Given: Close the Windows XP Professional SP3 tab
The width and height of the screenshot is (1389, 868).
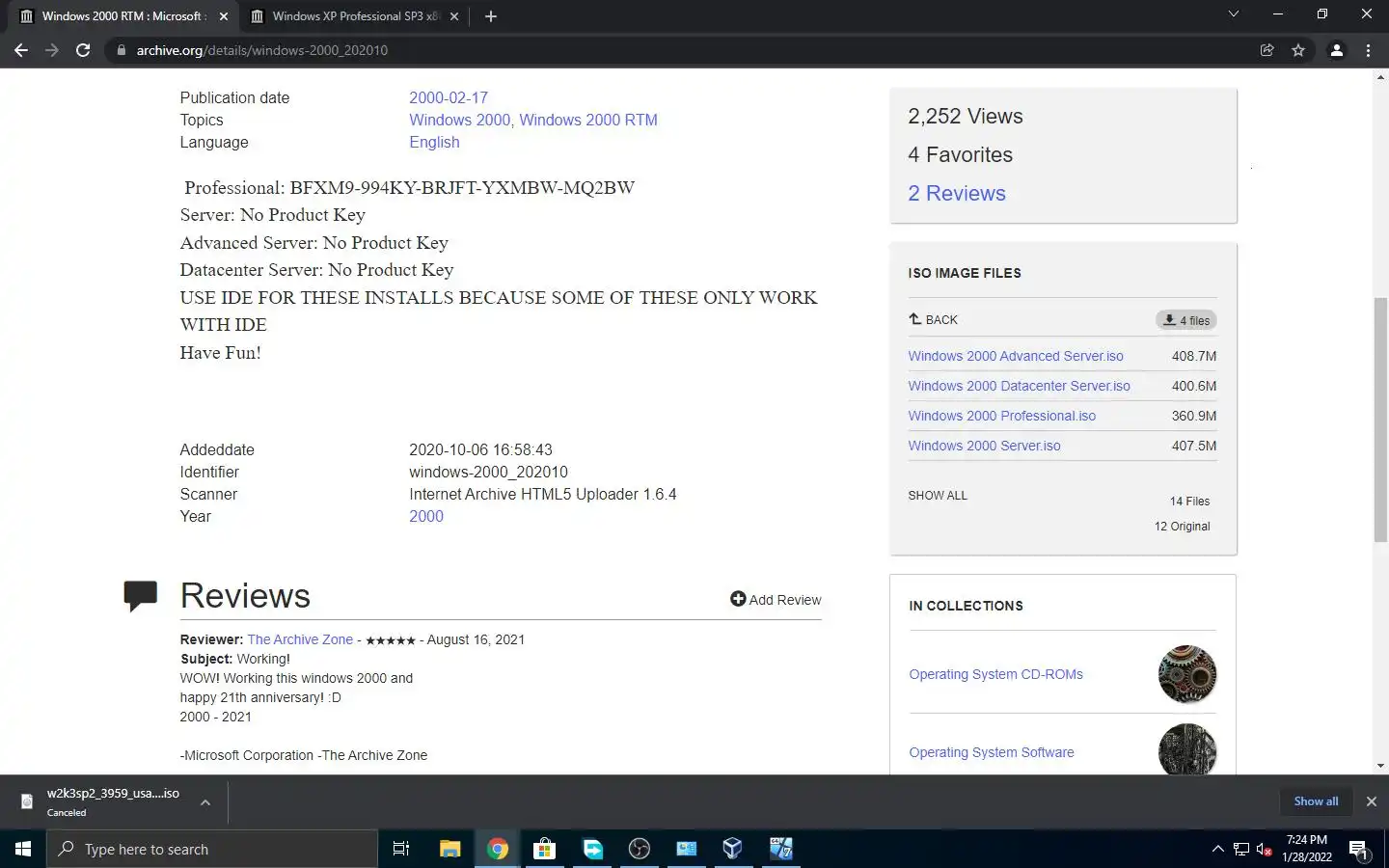Looking at the screenshot, I should [x=454, y=16].
